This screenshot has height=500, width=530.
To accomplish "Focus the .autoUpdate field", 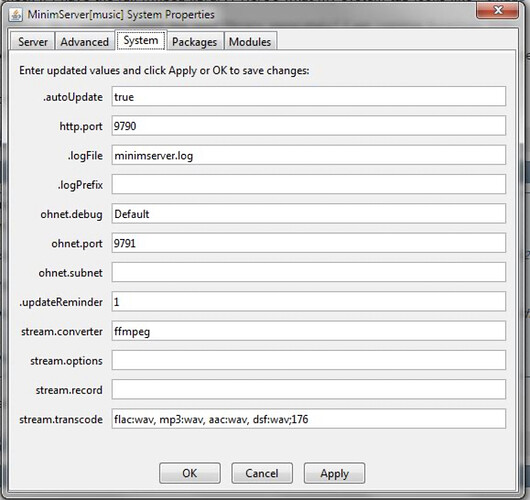I will click(x=309, y=96).
